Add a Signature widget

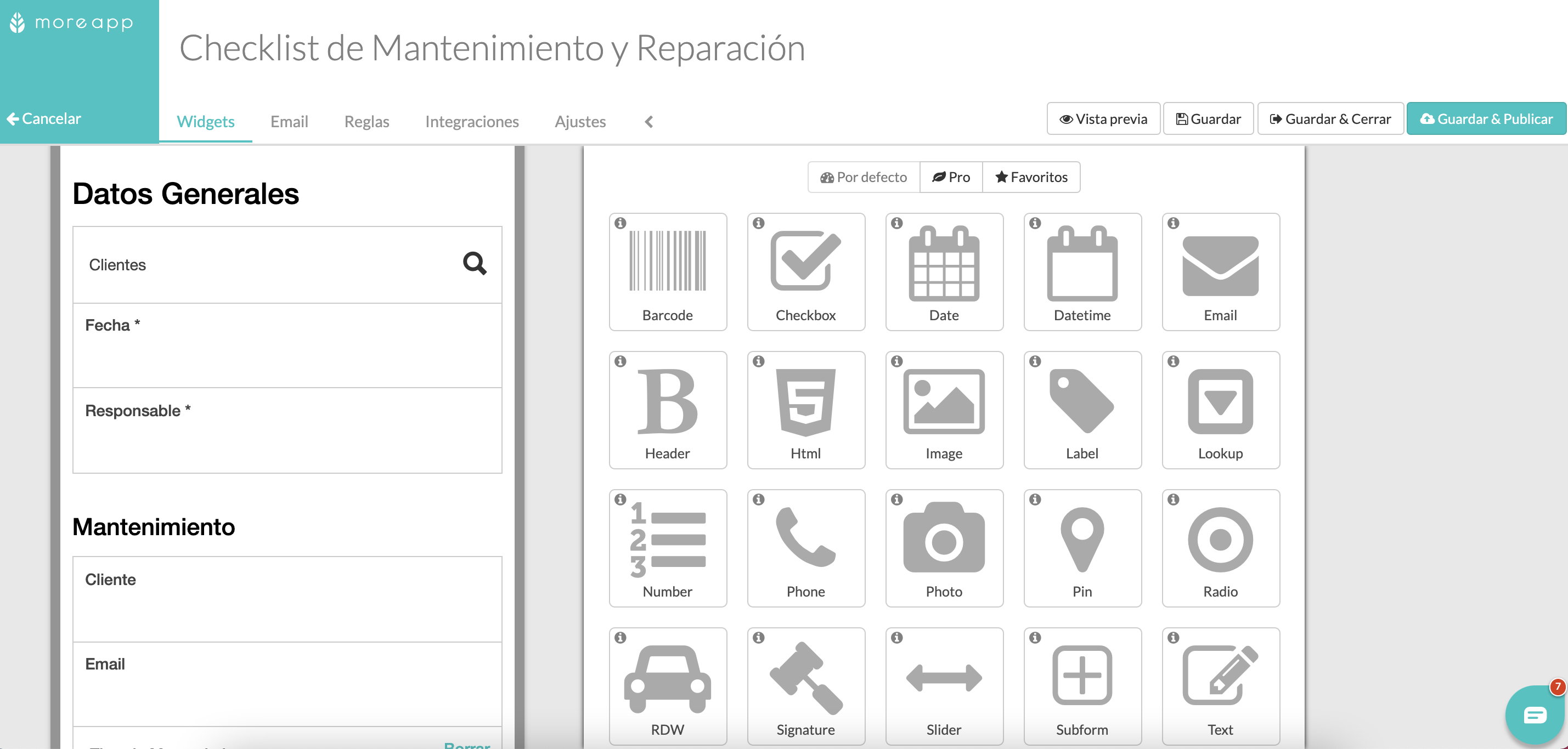(806, 686)
